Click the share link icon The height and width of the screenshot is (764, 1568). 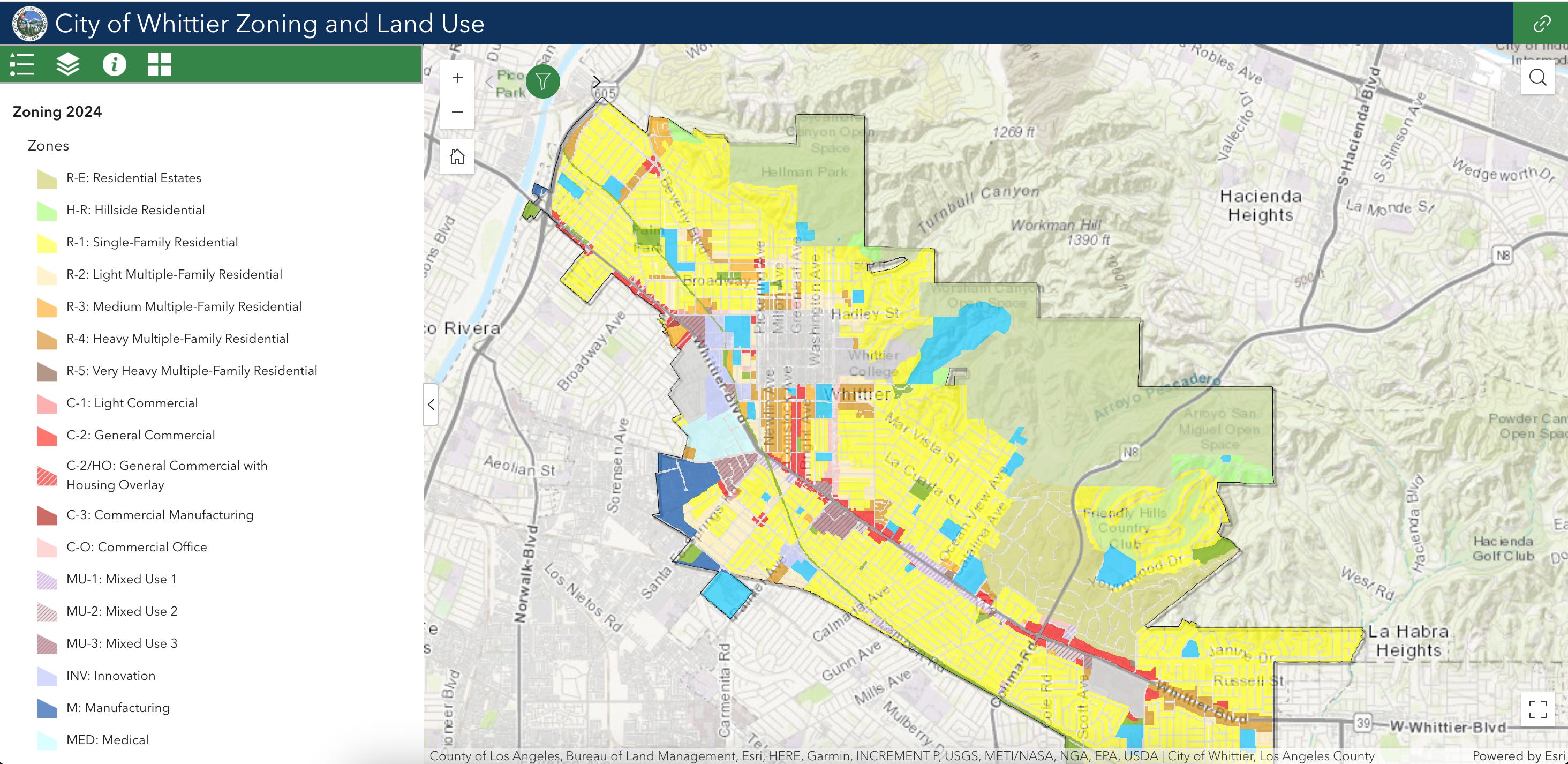1541,23
